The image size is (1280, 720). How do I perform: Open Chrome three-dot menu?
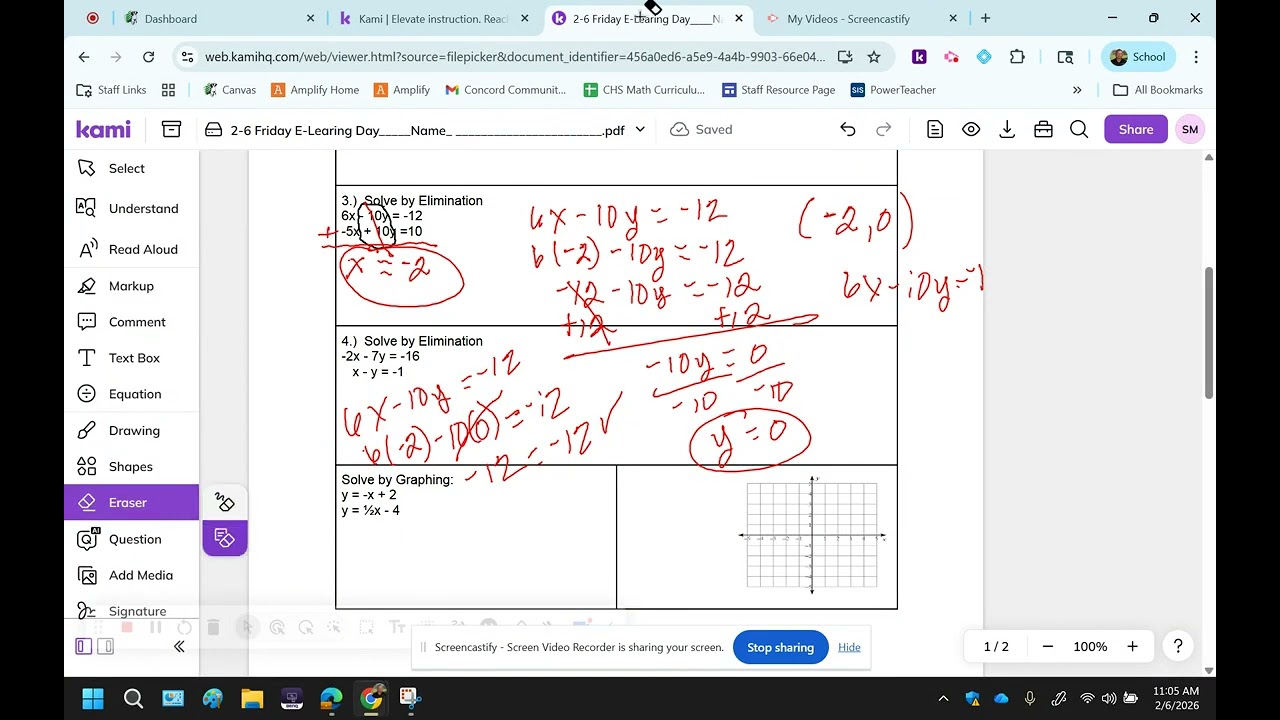click(1196, 57)
